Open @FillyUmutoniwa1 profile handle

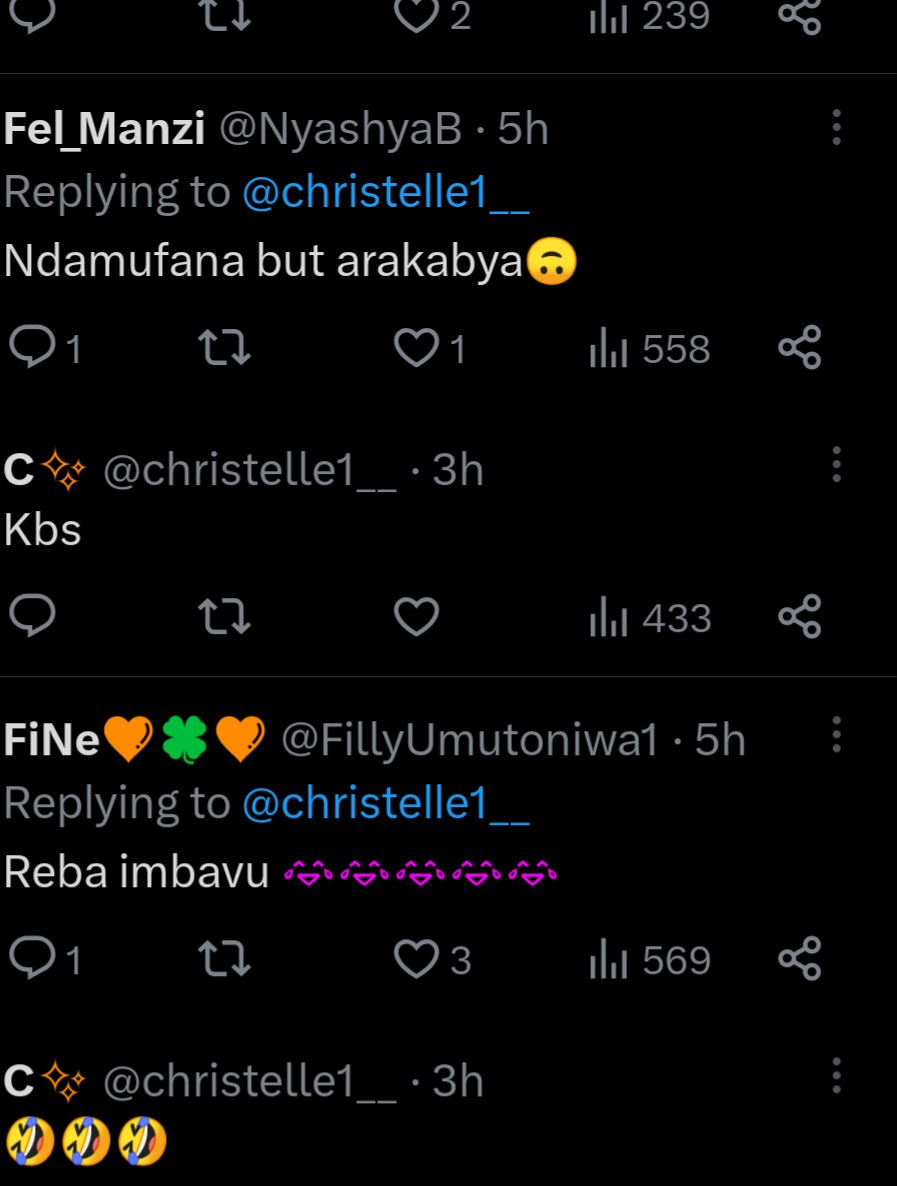[469, 740]
